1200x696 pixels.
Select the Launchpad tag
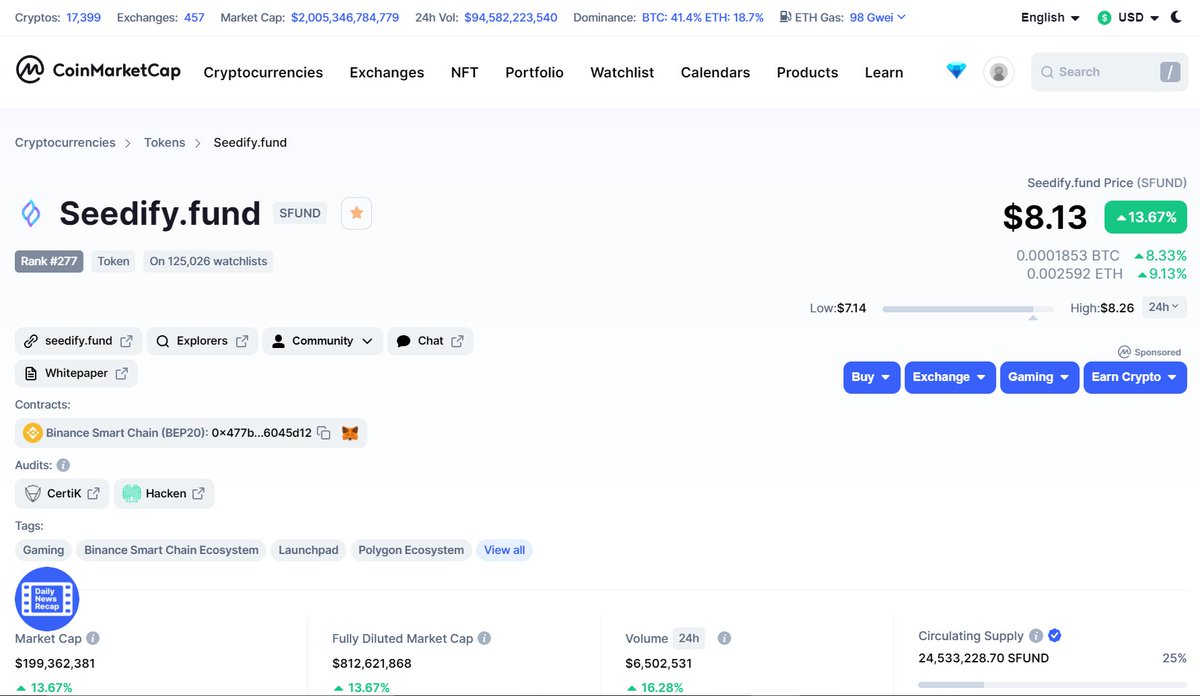(309, 550)
